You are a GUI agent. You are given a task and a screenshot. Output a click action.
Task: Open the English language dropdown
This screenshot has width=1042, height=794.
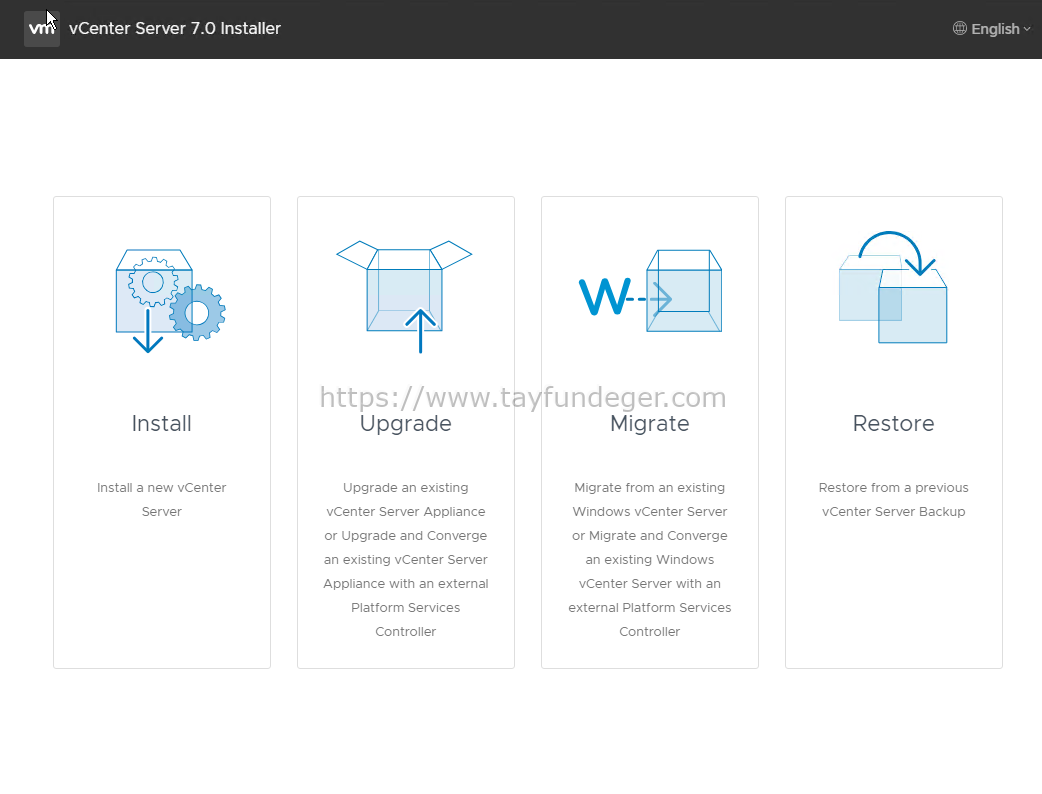[x=1000, y=29]
